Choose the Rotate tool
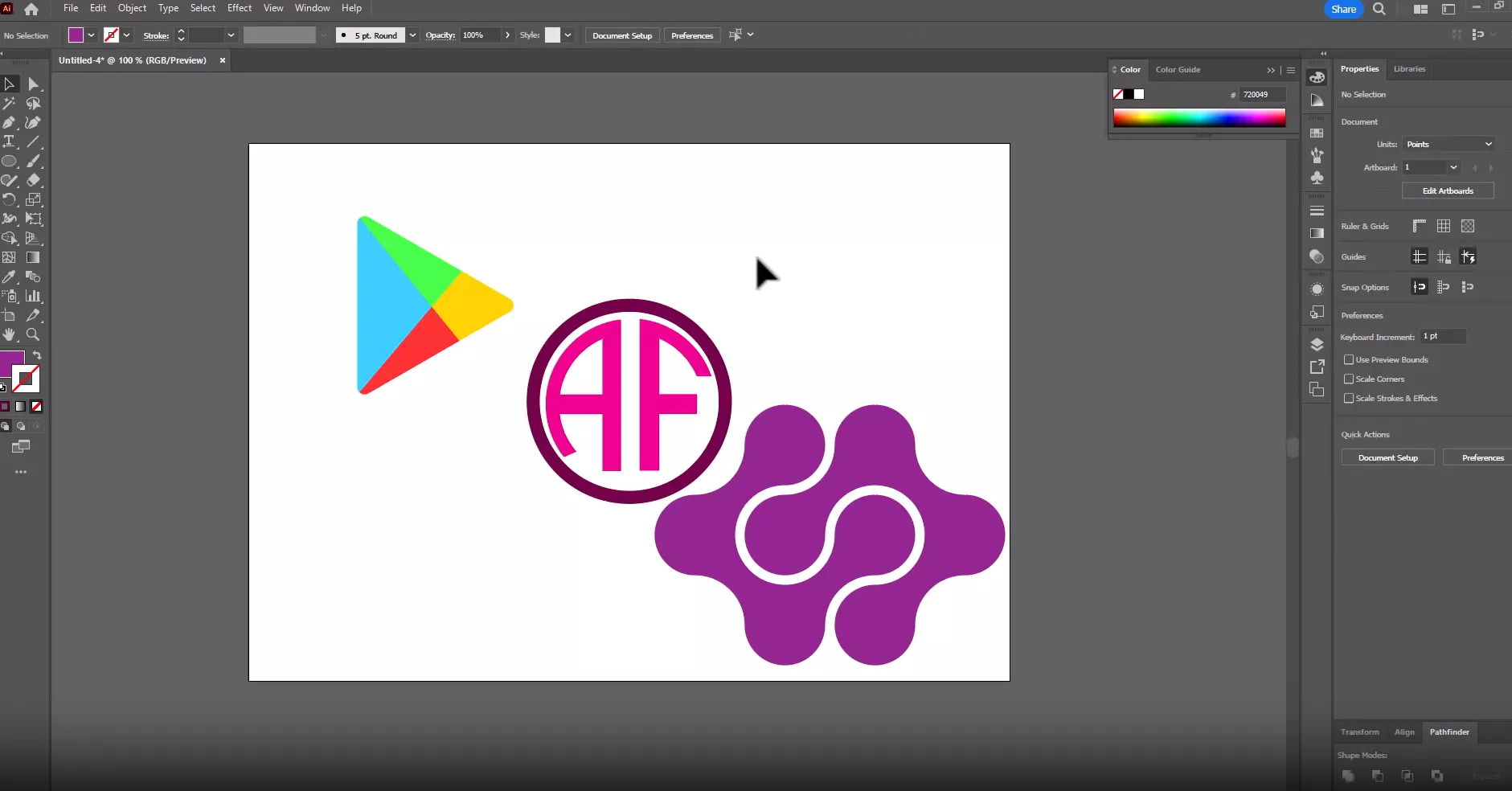The height and width of the screenshot is (791, 1512). (x=10, y=199)
